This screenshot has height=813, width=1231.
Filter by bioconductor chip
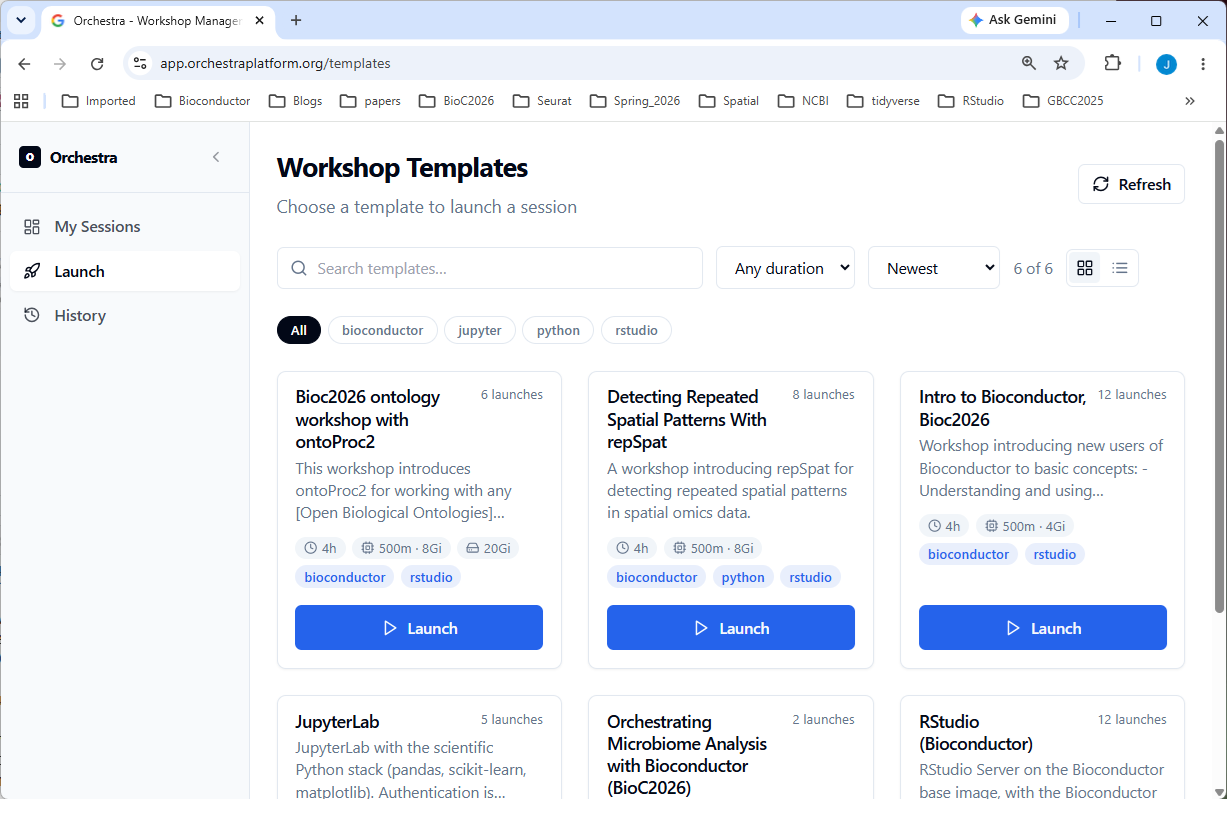(x=383, y=330)
